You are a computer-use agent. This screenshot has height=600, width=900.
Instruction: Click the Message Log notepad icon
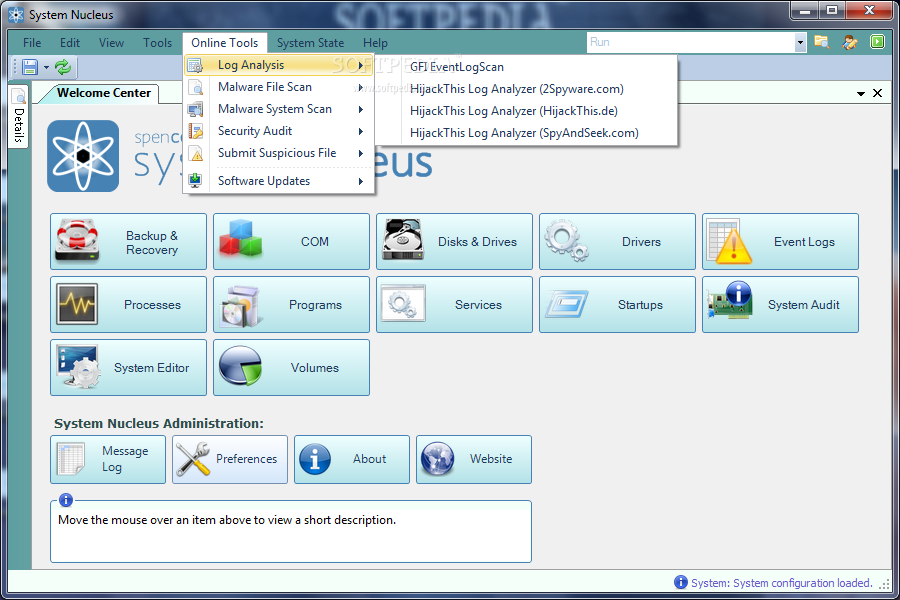pyautogui.click(x=71, y=459)
